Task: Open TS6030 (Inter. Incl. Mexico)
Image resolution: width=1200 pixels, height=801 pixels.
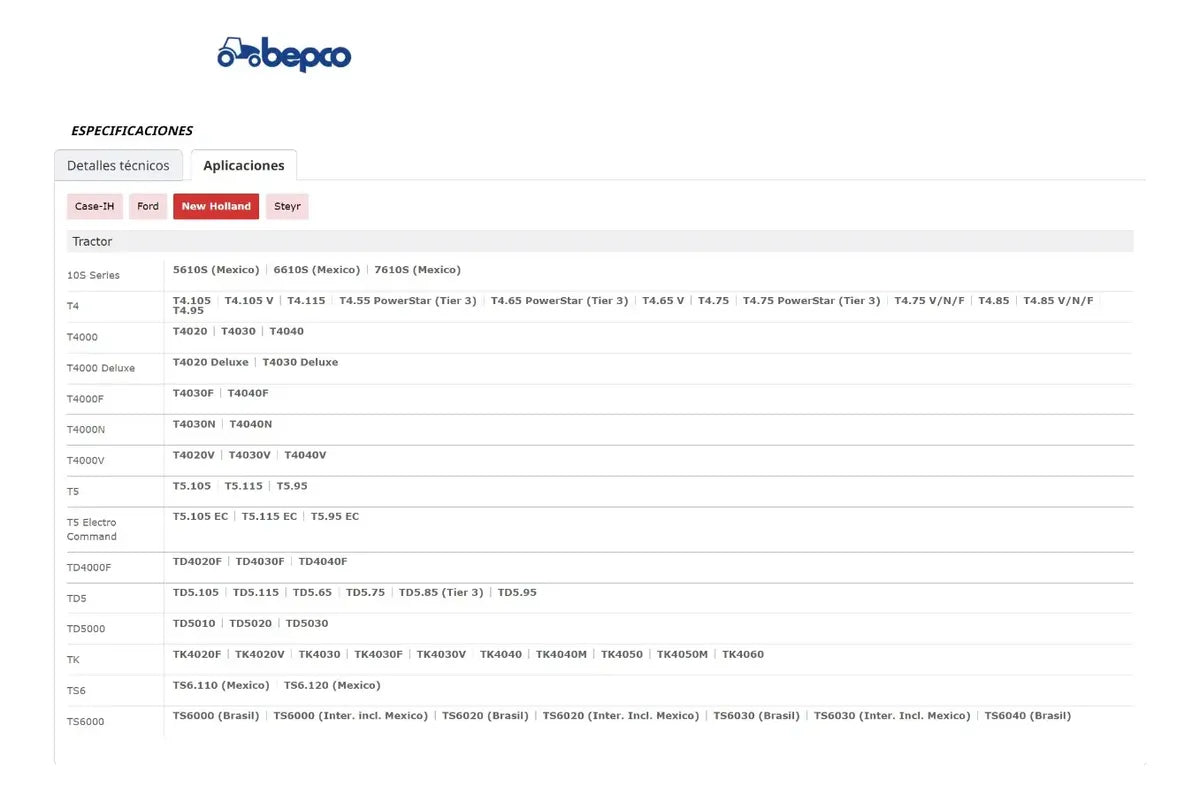Action: tap(892, 717)
